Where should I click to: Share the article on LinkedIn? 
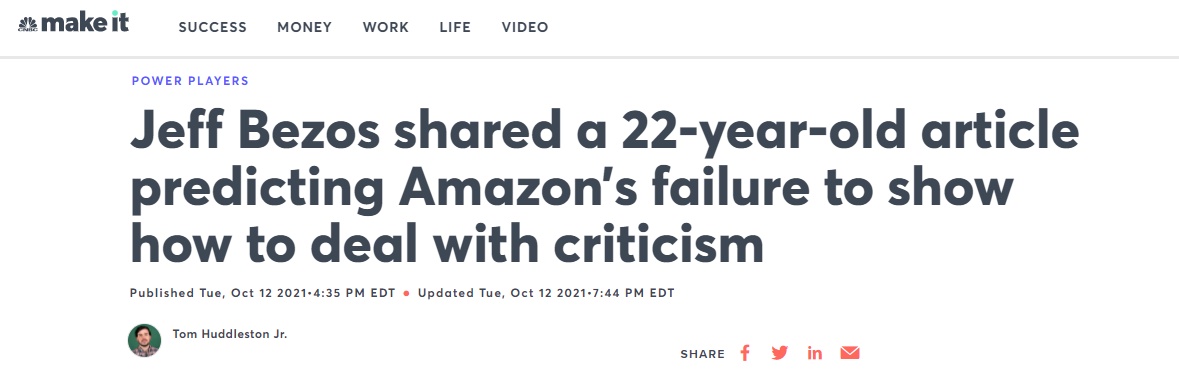(815, 353)
